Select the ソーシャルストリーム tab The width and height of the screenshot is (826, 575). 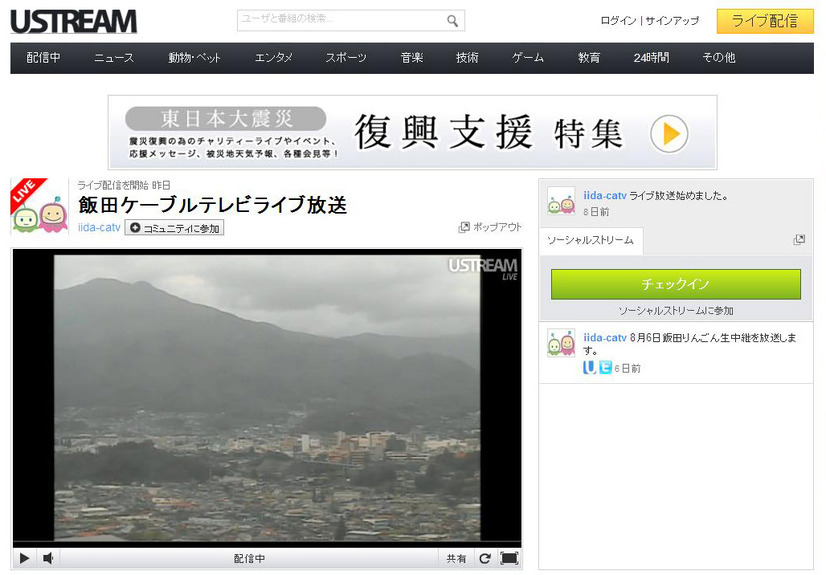click(591, 240)
